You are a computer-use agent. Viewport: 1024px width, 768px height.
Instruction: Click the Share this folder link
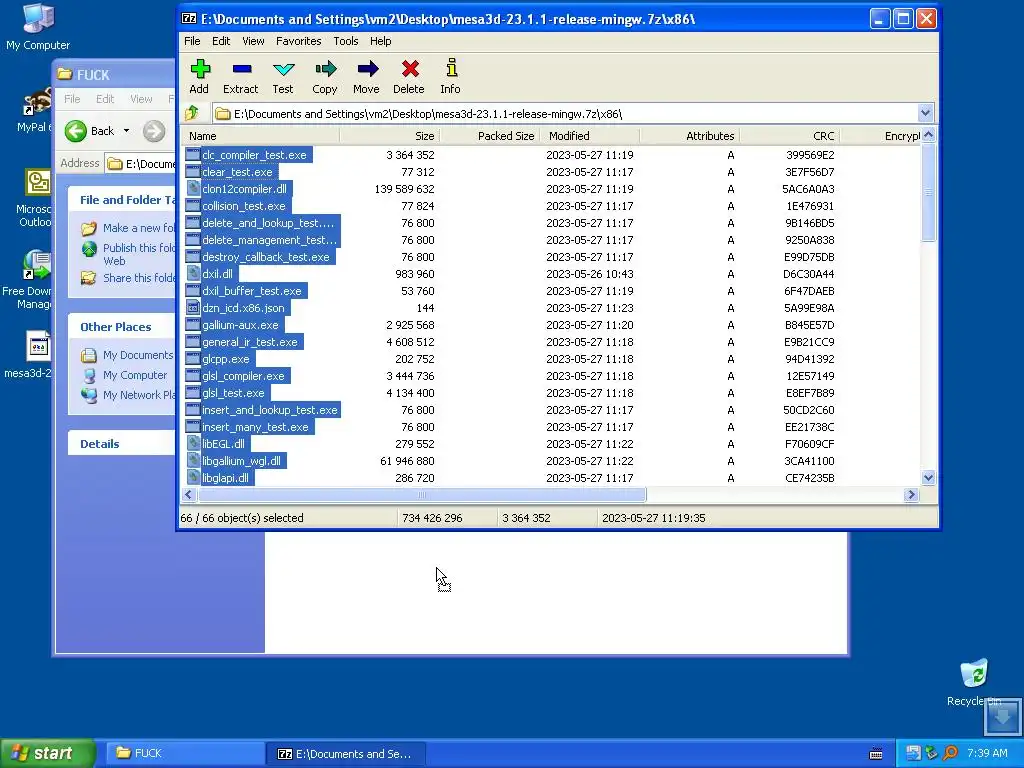click(139, 278)
